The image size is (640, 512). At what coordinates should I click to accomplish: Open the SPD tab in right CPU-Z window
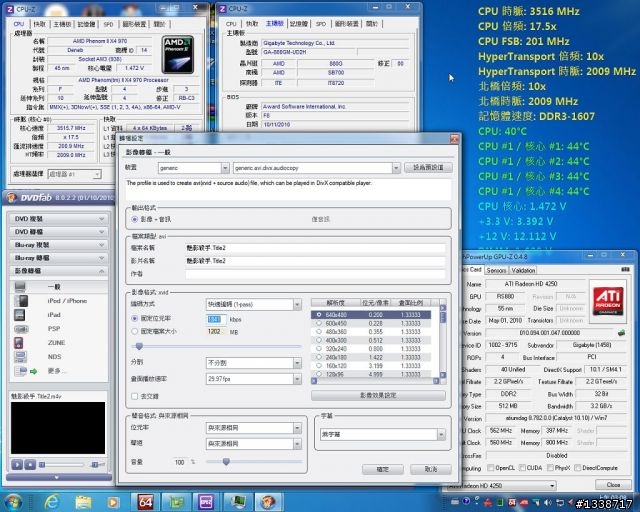tap(321, 24)
